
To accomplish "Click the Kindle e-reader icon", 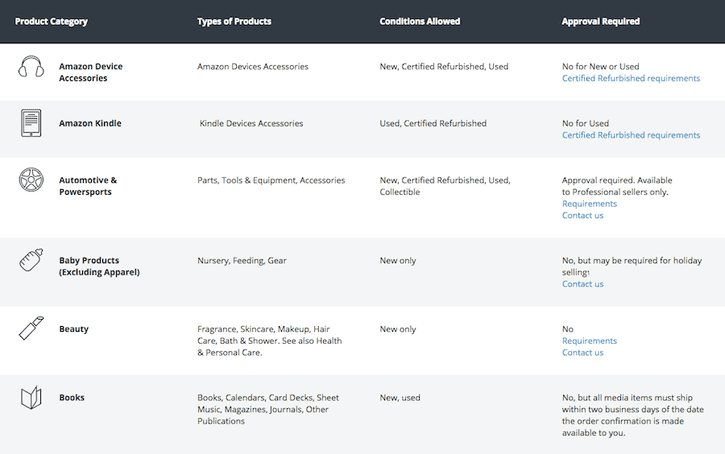I will coord(32,124).
